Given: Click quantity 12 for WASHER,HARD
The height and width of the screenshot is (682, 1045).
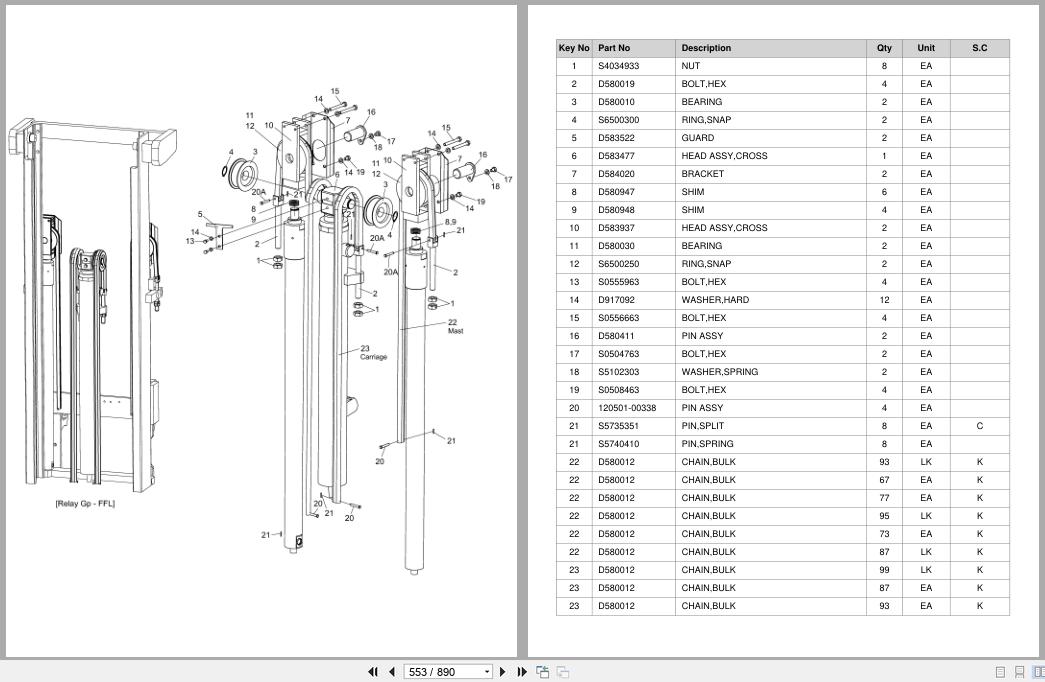Looking at the screenshot, I should tap(884, 300).
